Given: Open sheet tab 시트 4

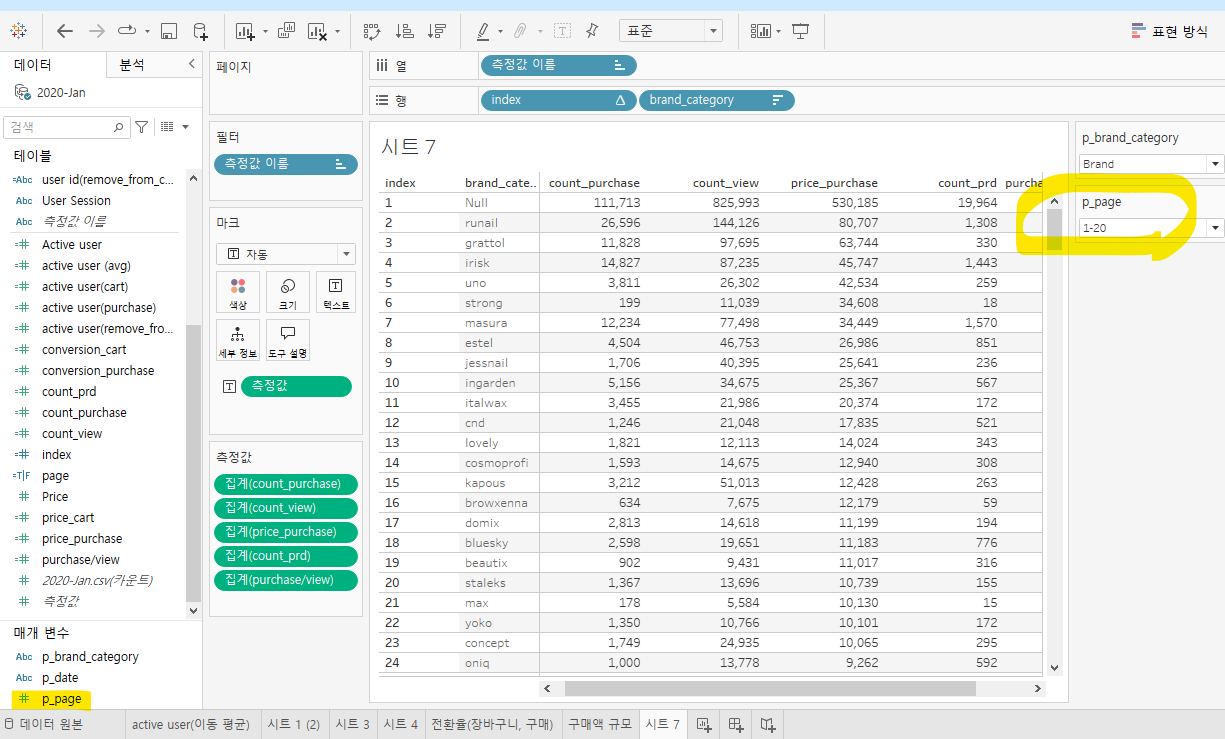Looking at the screenshot, I should [x=401, y=725].
